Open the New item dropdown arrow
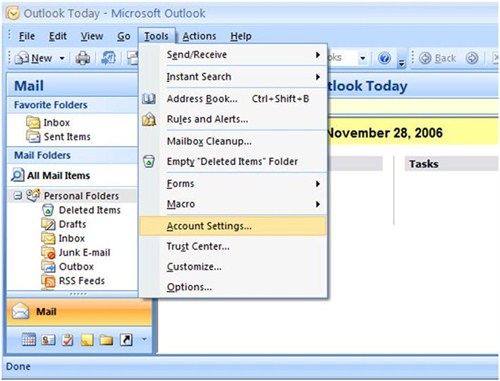The width and height of the screenshot is (500, 381). click(62, 58)
